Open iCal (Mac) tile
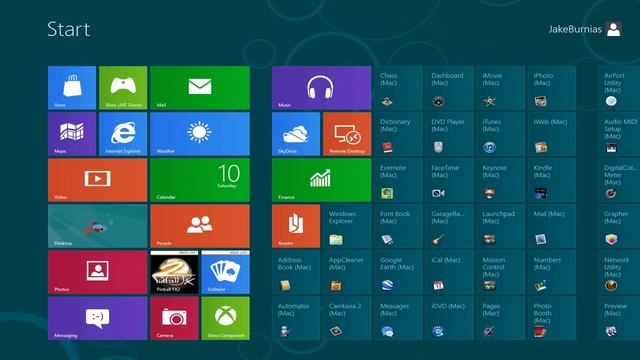 pyautogui.click(x=449, y=272)
